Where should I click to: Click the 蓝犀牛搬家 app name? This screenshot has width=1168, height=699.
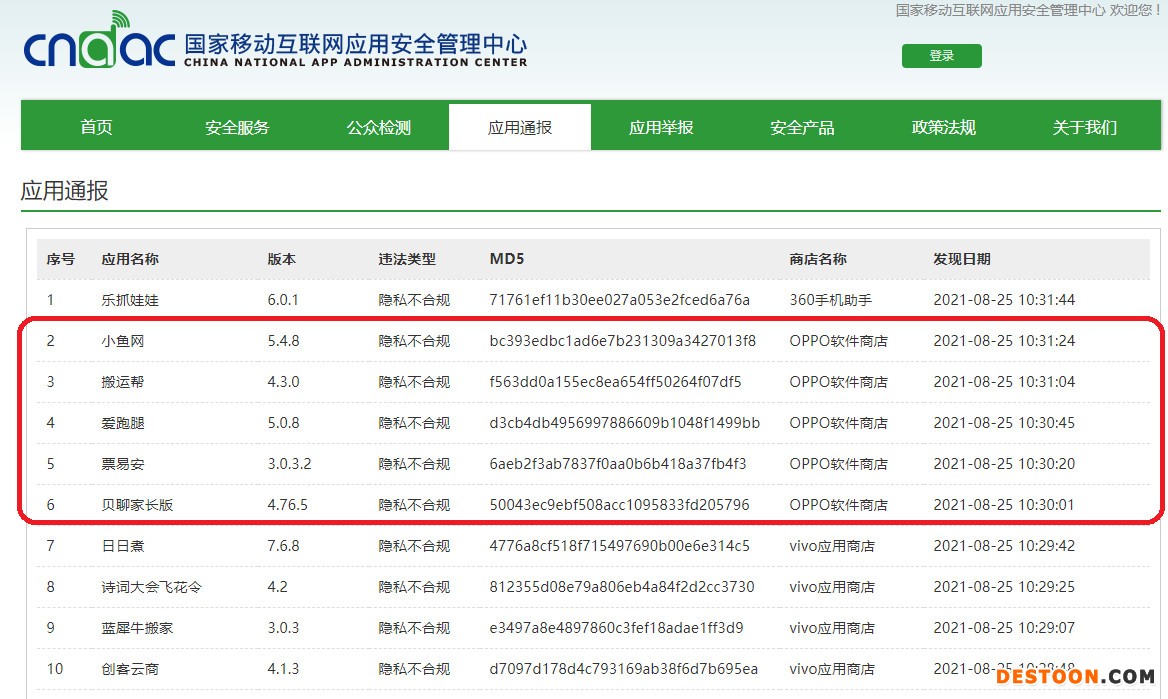[x=137, y=628]
